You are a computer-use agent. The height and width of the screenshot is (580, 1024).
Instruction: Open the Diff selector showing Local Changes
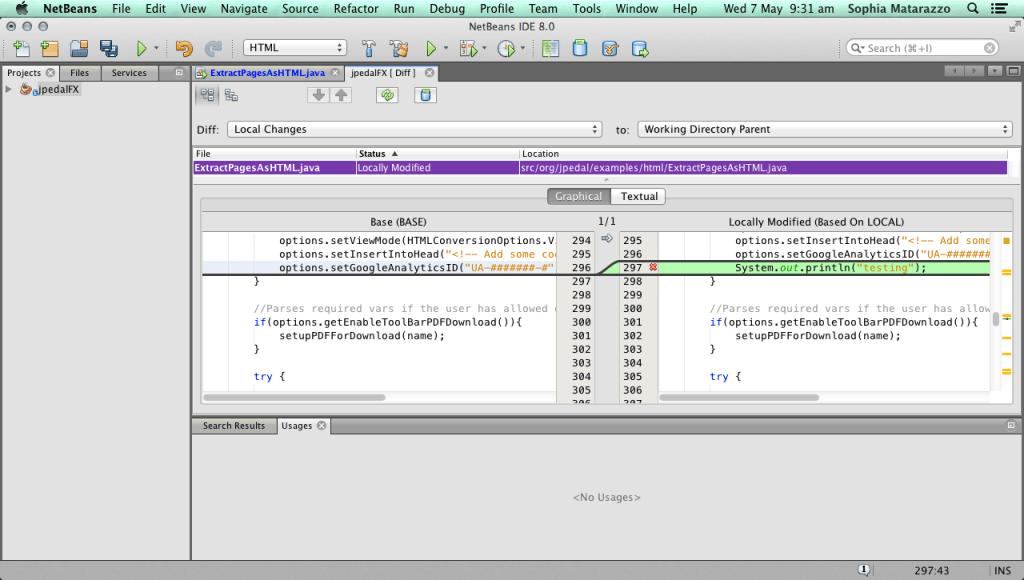click(x=415, y=129)
